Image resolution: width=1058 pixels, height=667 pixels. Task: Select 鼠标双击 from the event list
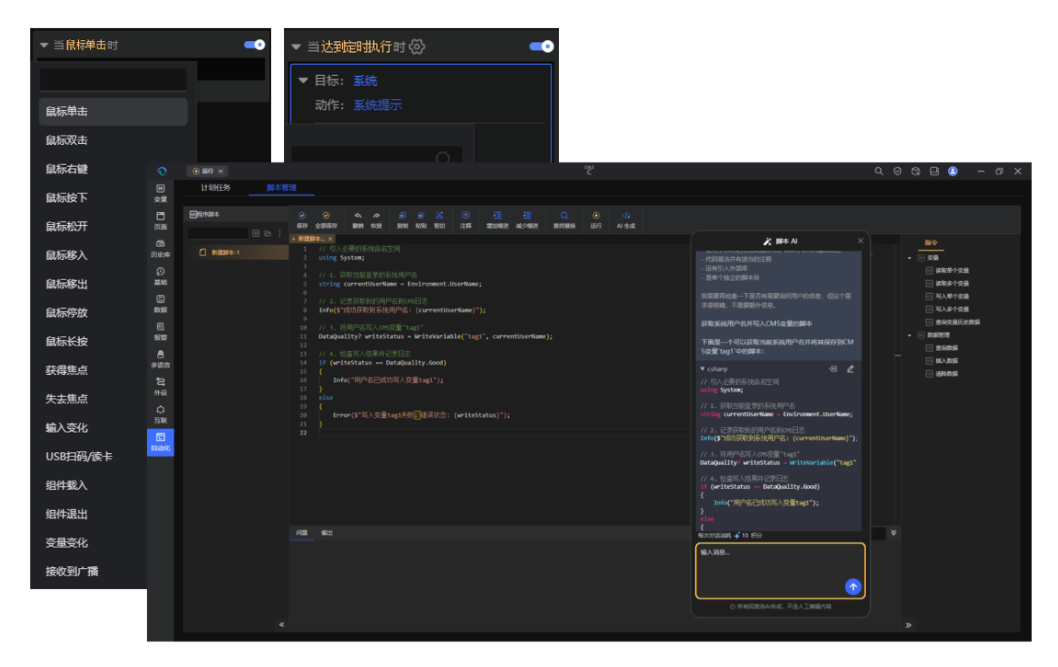(67, 140)
